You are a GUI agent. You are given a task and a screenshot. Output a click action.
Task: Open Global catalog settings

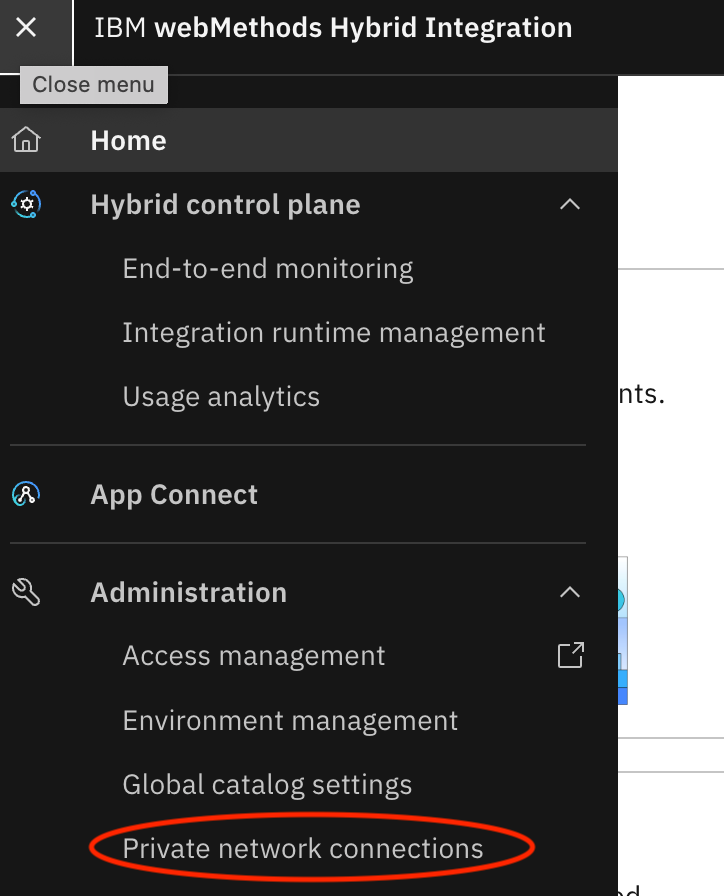(267, 784)
